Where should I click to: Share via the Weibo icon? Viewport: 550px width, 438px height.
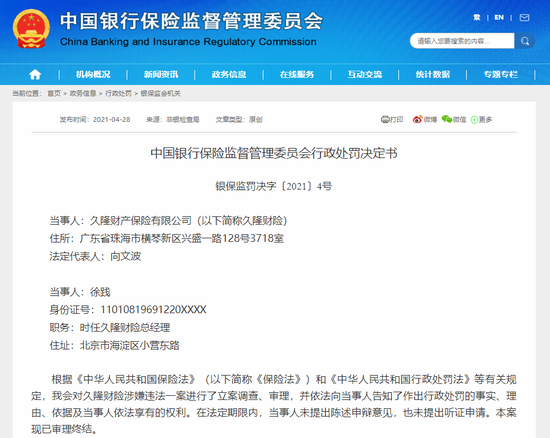(417, 120)
